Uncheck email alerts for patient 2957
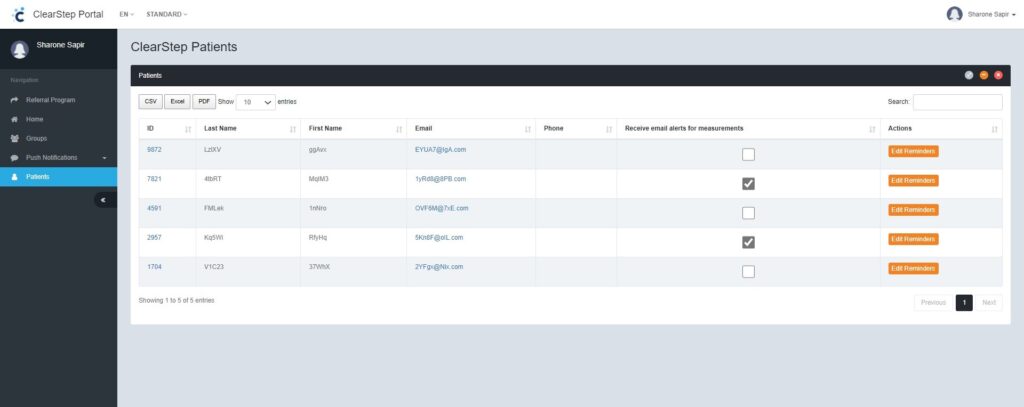The height and width of the screenshot is (407, 1024). pos(748,242)
